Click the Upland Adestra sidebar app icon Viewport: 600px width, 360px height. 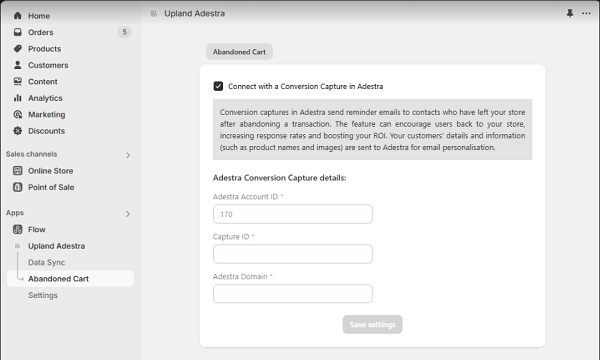[18, 246]
